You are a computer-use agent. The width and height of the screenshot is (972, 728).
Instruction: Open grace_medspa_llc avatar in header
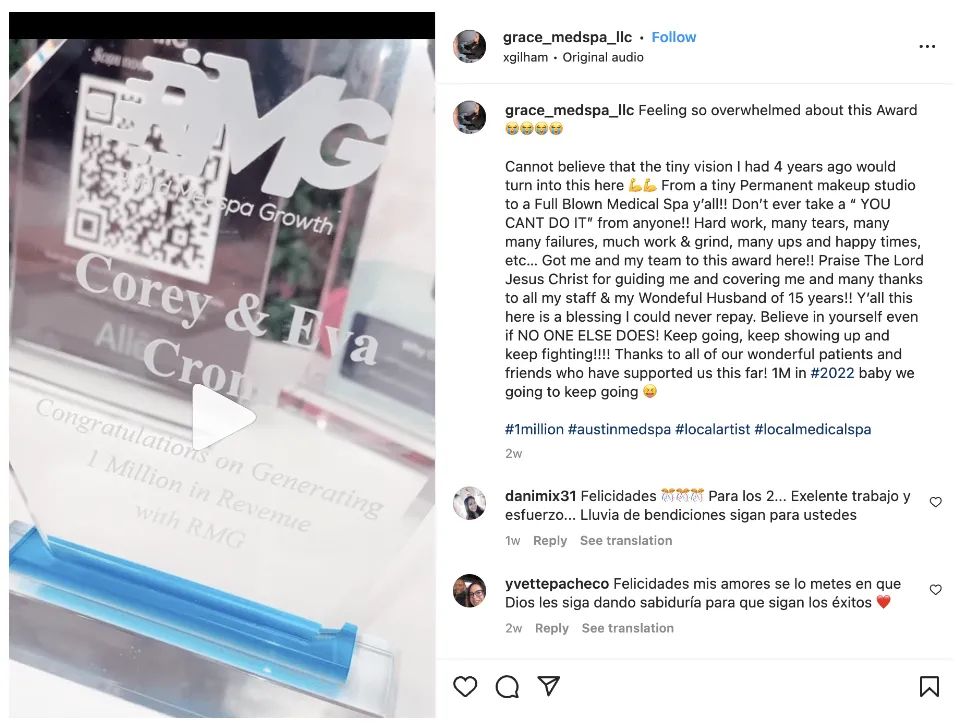[x=469, y=46]
